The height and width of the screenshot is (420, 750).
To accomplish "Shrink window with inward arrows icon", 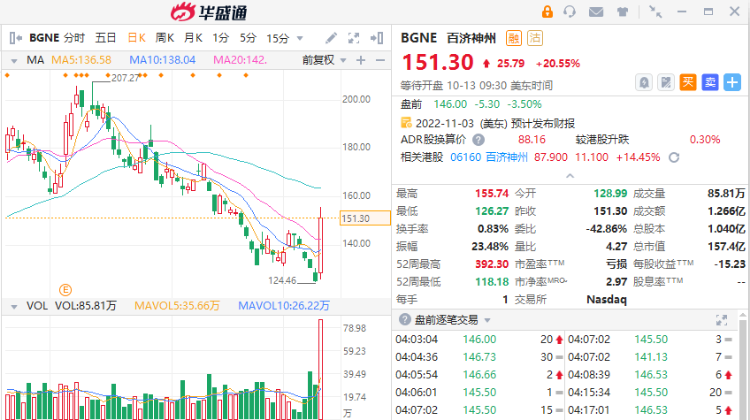I will point(655,11).
